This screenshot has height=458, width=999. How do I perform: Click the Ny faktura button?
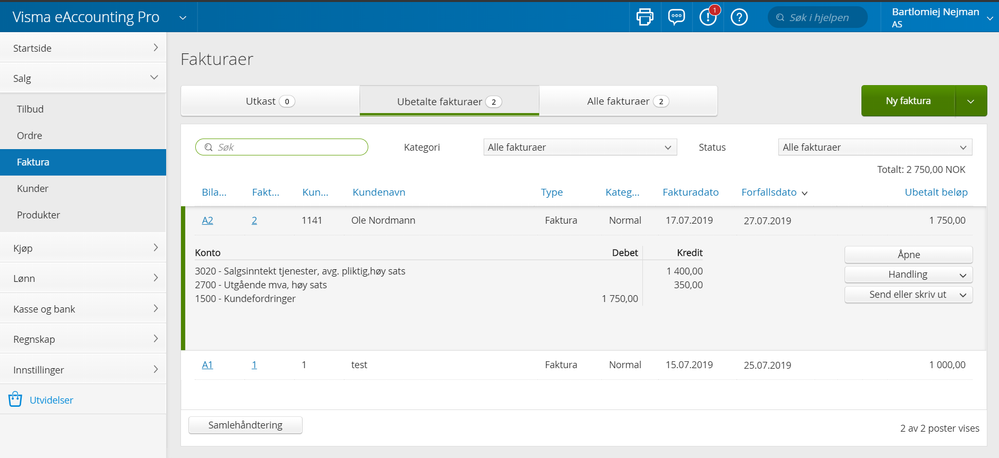coord(908,101)
